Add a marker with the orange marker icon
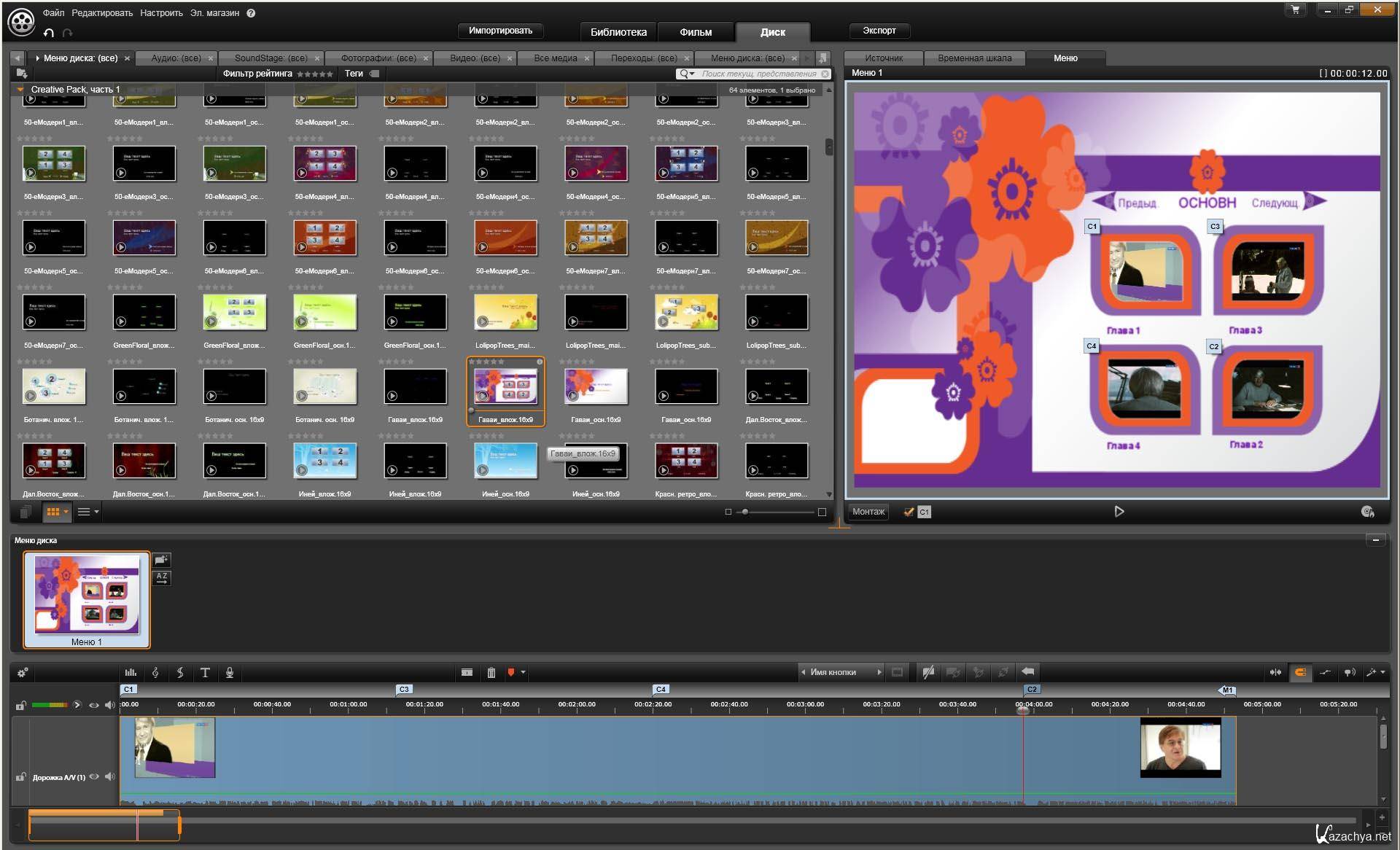The width and height of the screenshot is (1400, 850). click(x=511, y=672)
